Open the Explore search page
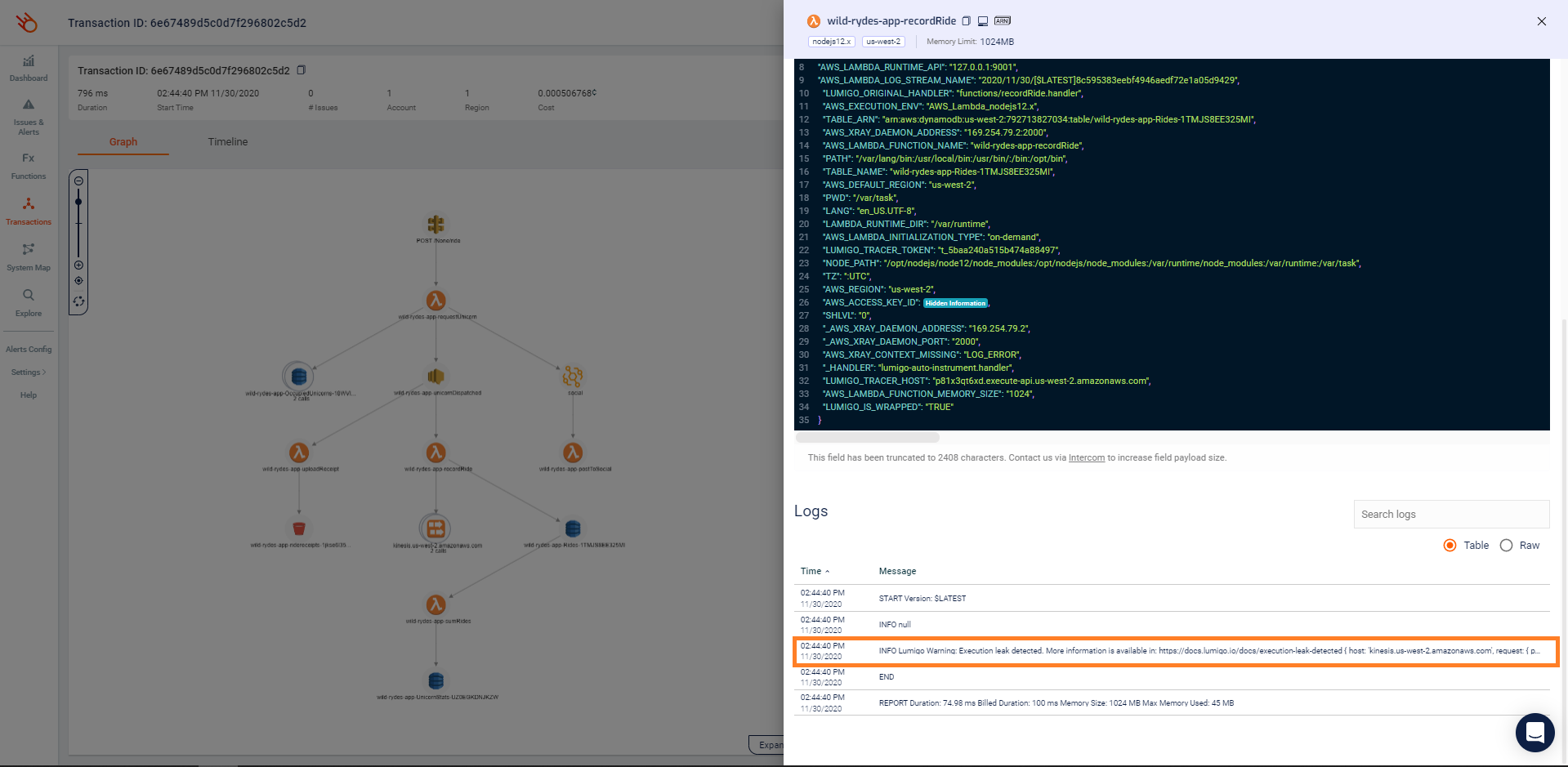Screen dimensions: 1568x767 29,303
